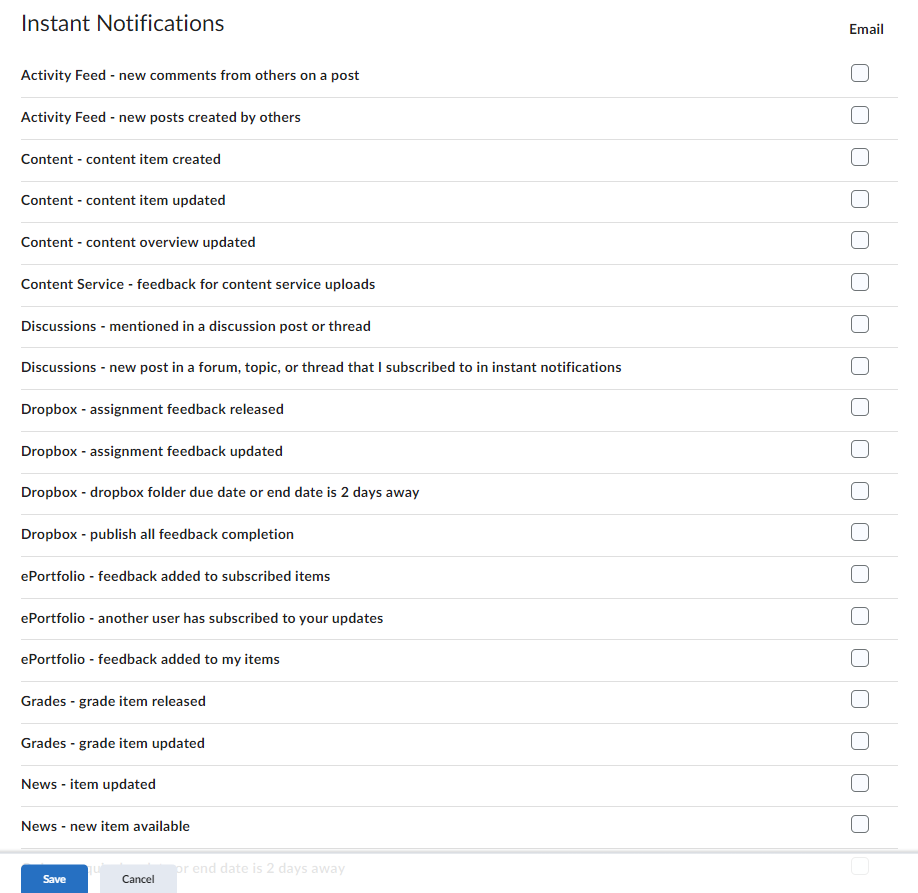
Task: Toggle email for subscribed discussion posts
Action: pos(859,365)
